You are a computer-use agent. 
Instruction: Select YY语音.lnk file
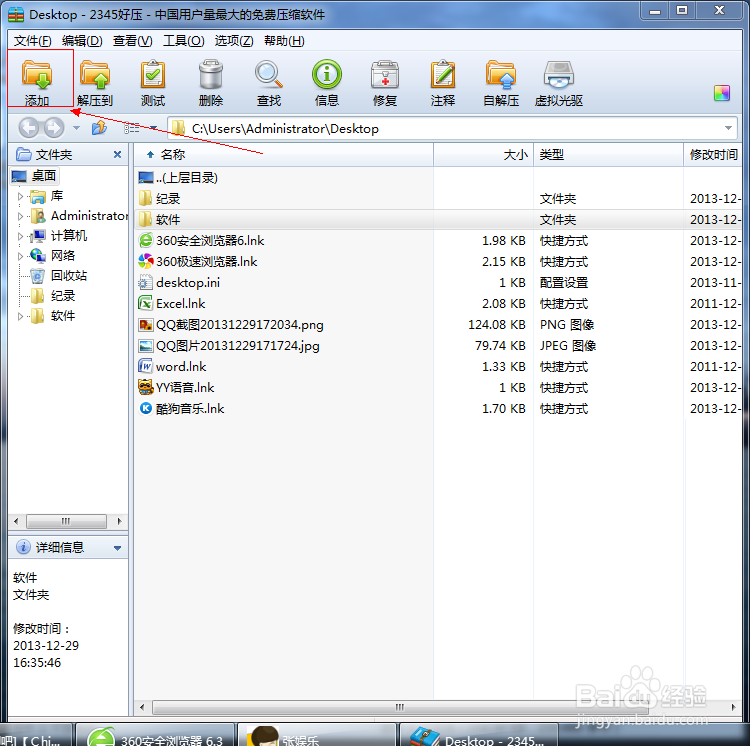[438, 388]
